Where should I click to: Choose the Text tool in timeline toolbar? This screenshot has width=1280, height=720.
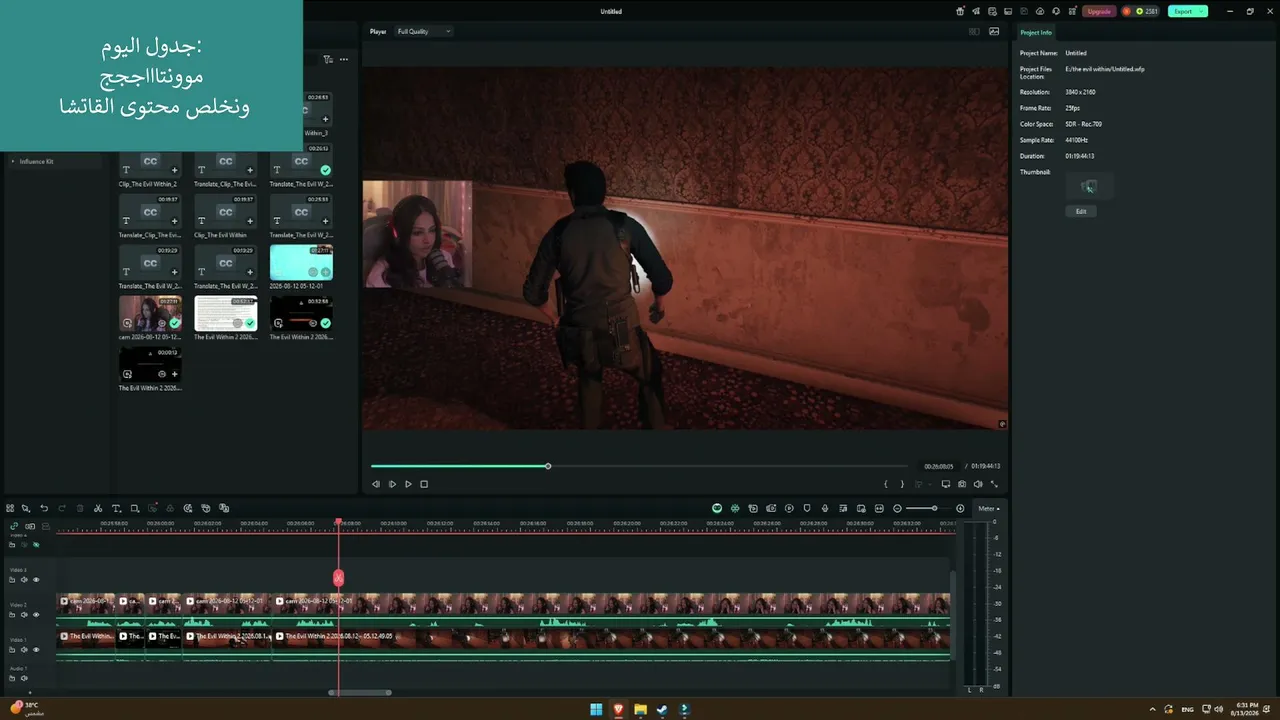(x=116, y=508)
